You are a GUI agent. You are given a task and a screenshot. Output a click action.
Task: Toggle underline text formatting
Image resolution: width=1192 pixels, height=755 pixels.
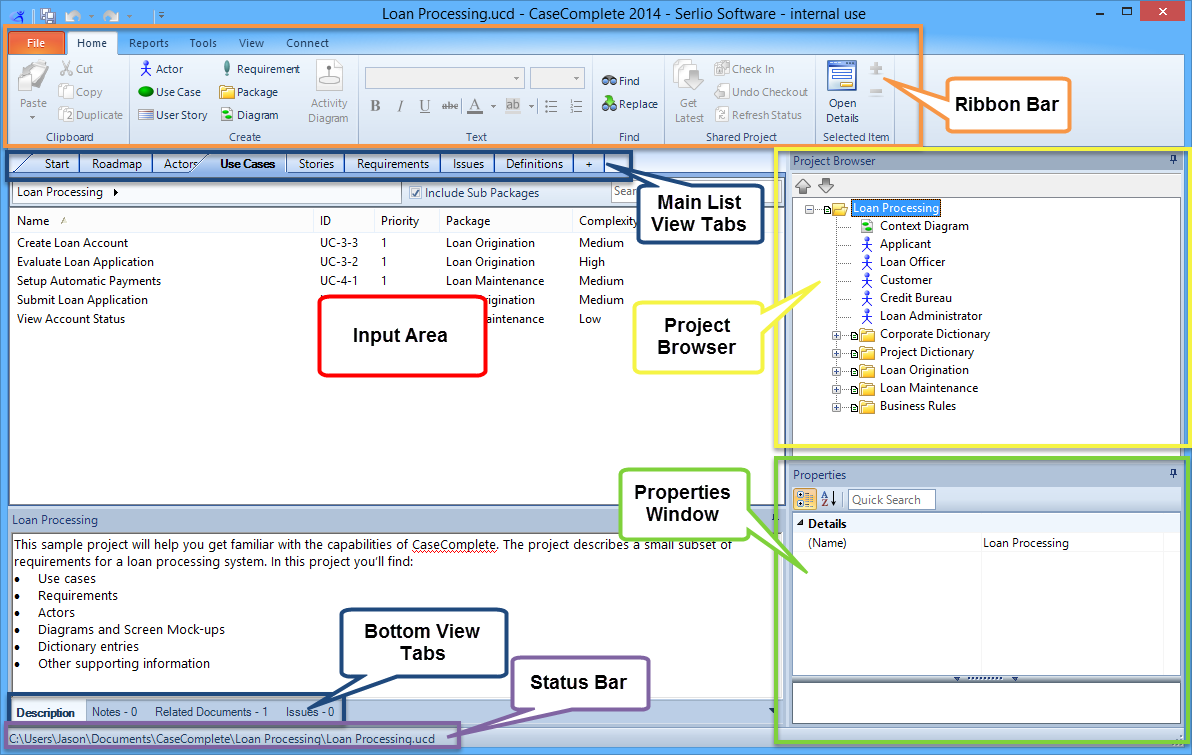coord(425,106)
